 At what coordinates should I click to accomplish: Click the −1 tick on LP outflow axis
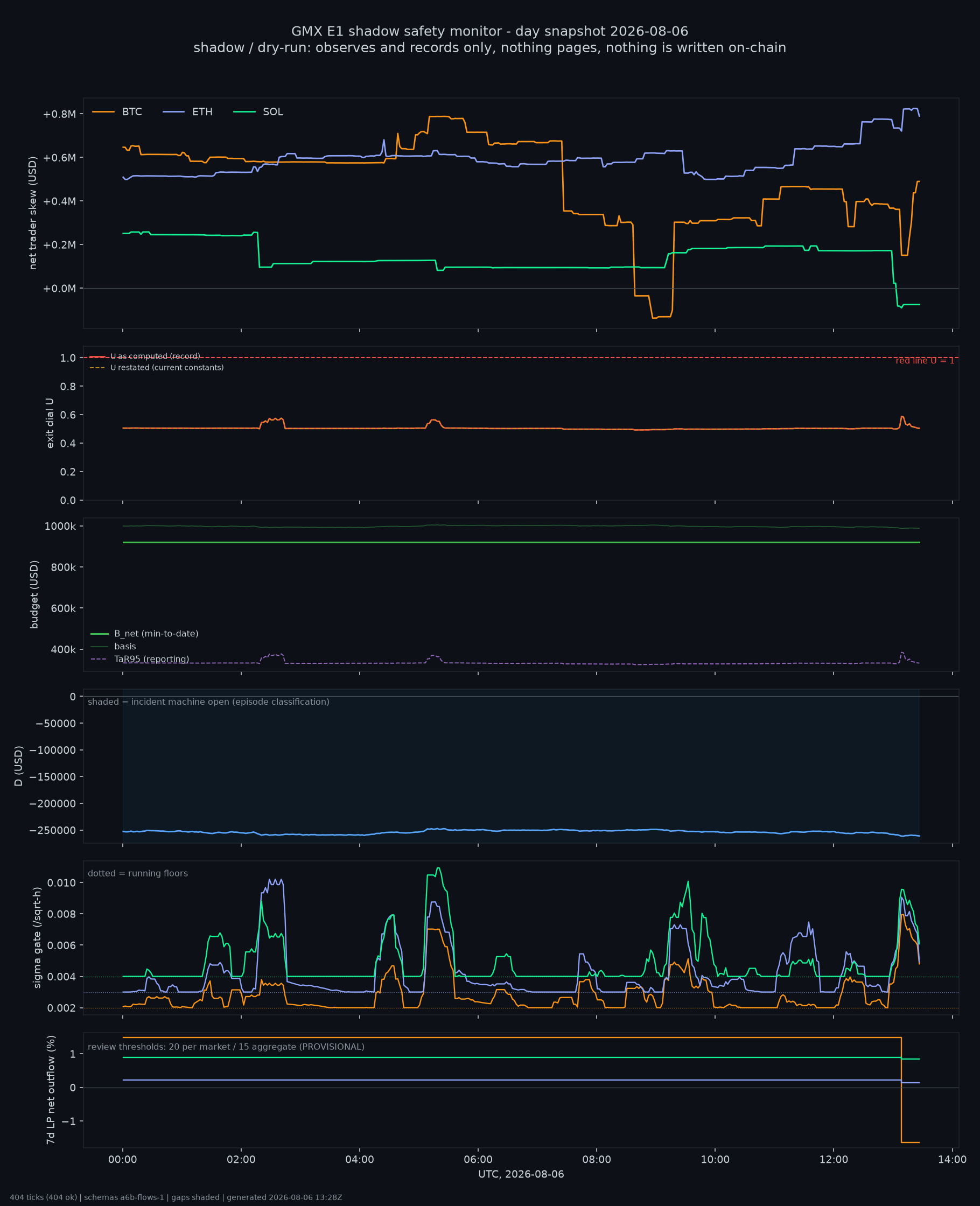[69, 1121]
